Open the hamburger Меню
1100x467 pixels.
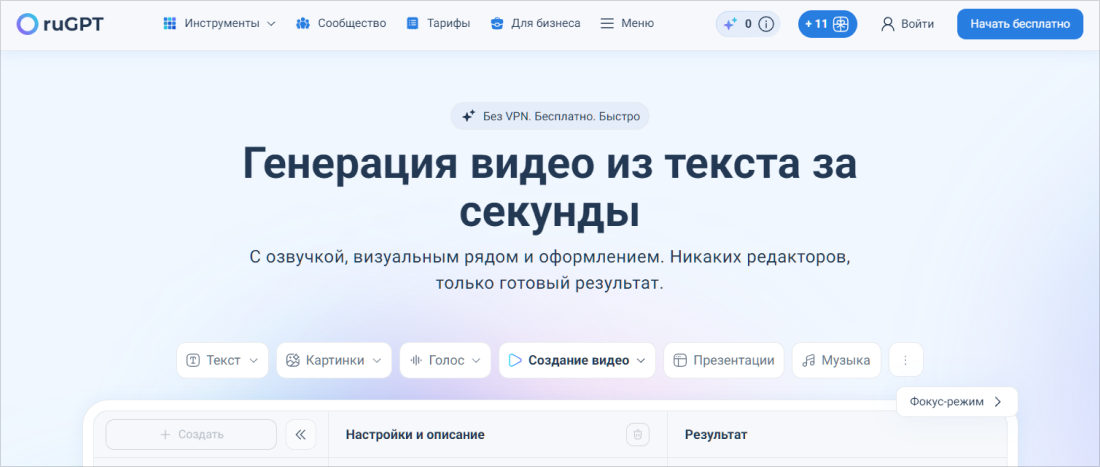pyautogui.click(x=627, y=23)
